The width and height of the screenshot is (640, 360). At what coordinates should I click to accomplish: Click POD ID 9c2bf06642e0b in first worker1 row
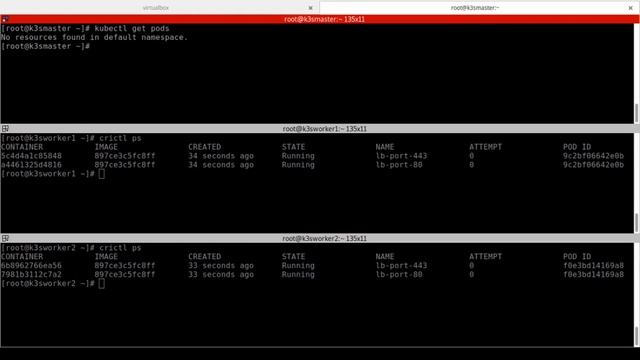(x=593, y=156)
